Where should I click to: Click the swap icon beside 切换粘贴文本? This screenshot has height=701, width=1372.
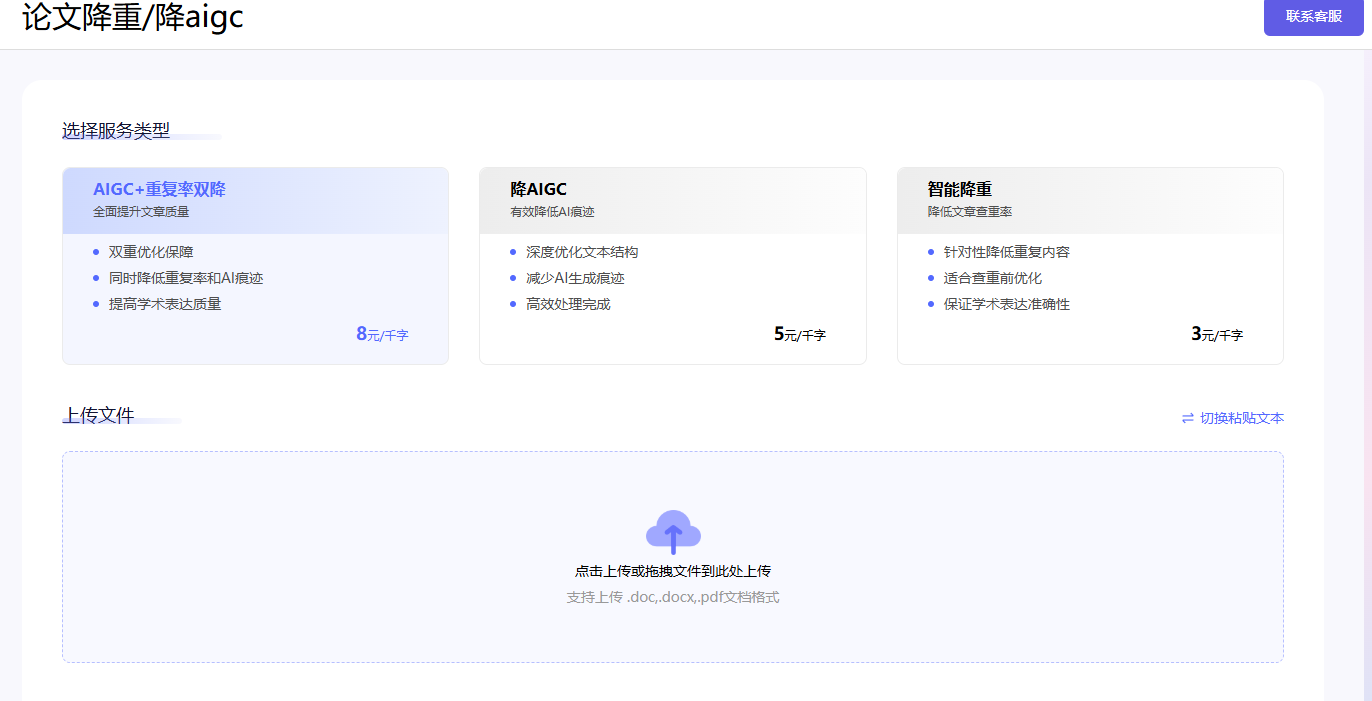[1187, 417]
